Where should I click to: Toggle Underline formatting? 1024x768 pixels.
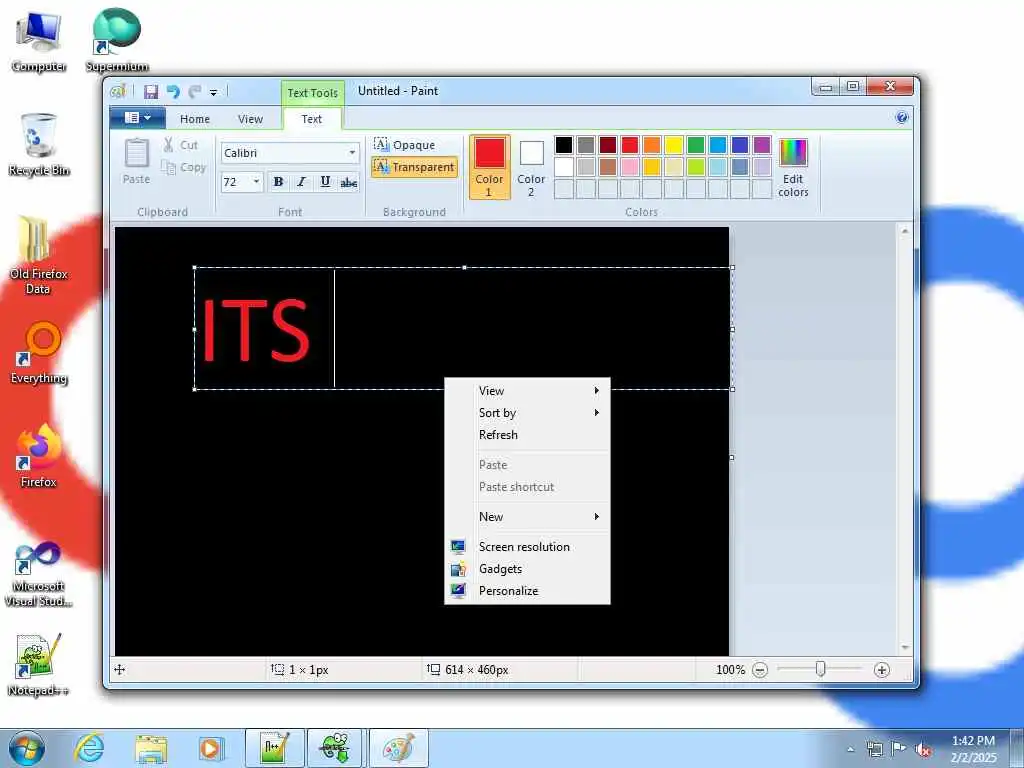325,182
